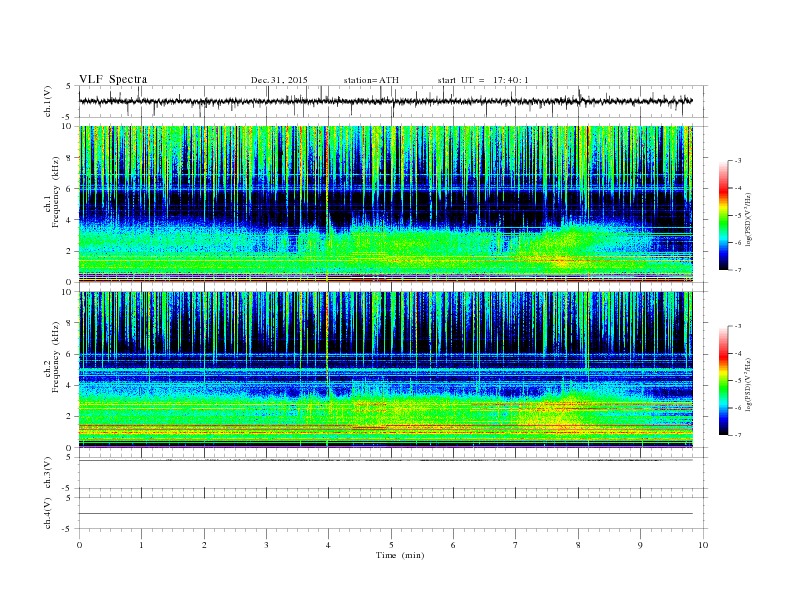This screenshot has height=612, width=792.
Task: Click the "start UT = 17:40:1" header text
Action: (483, 80)
